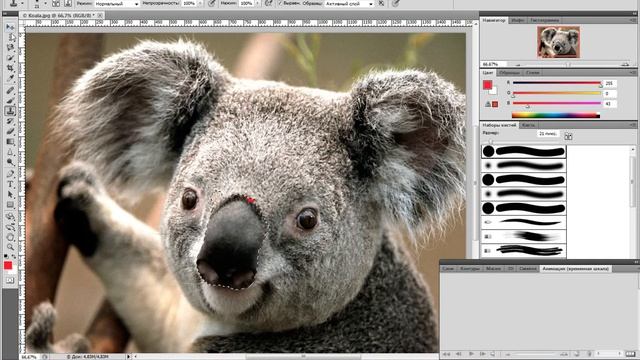Toggle the Clone Source panel from options bar
640x360 pixels.
coord(67,3)
